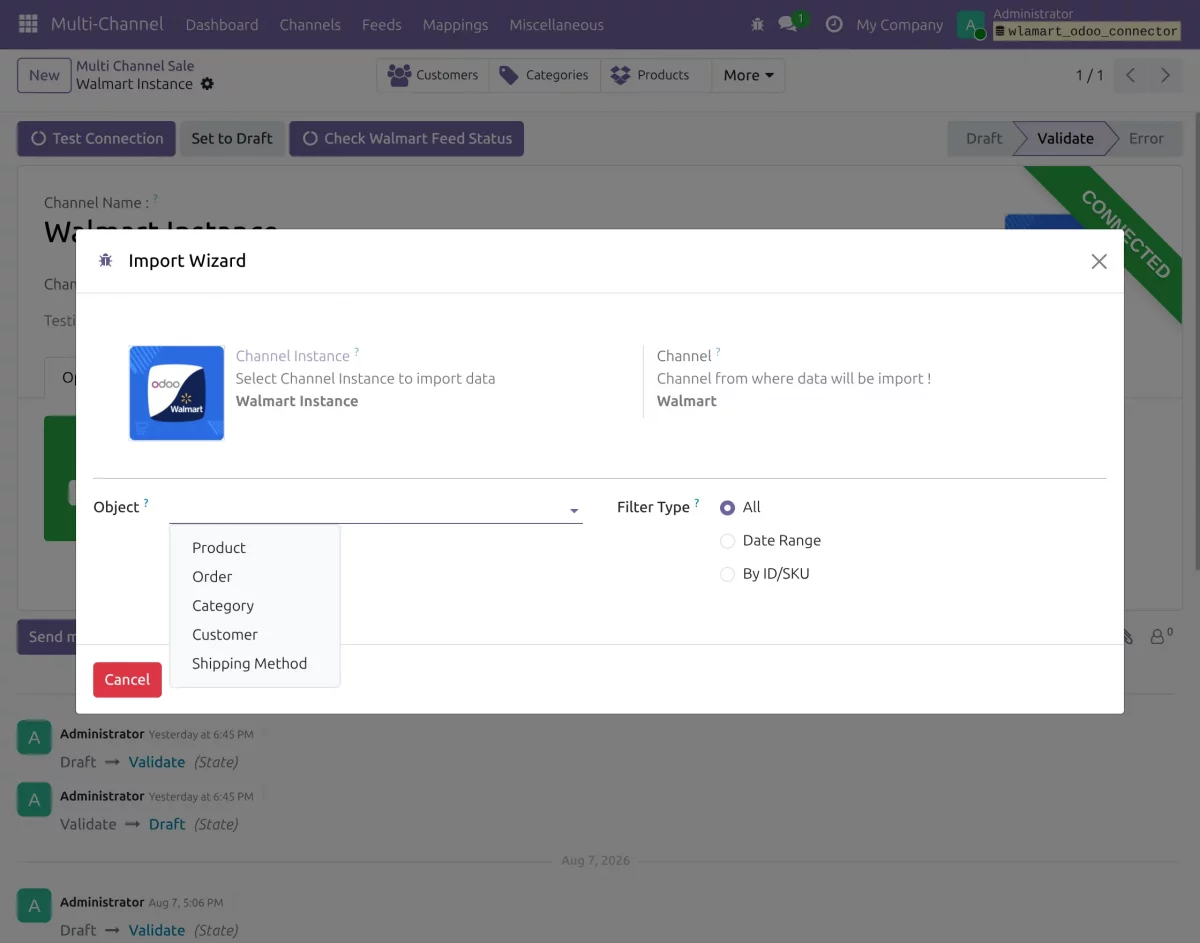The image size is (1200, 943).
Task: Click the wlamart_odoo_connector database label
Action: click(x=1087, y=32)
